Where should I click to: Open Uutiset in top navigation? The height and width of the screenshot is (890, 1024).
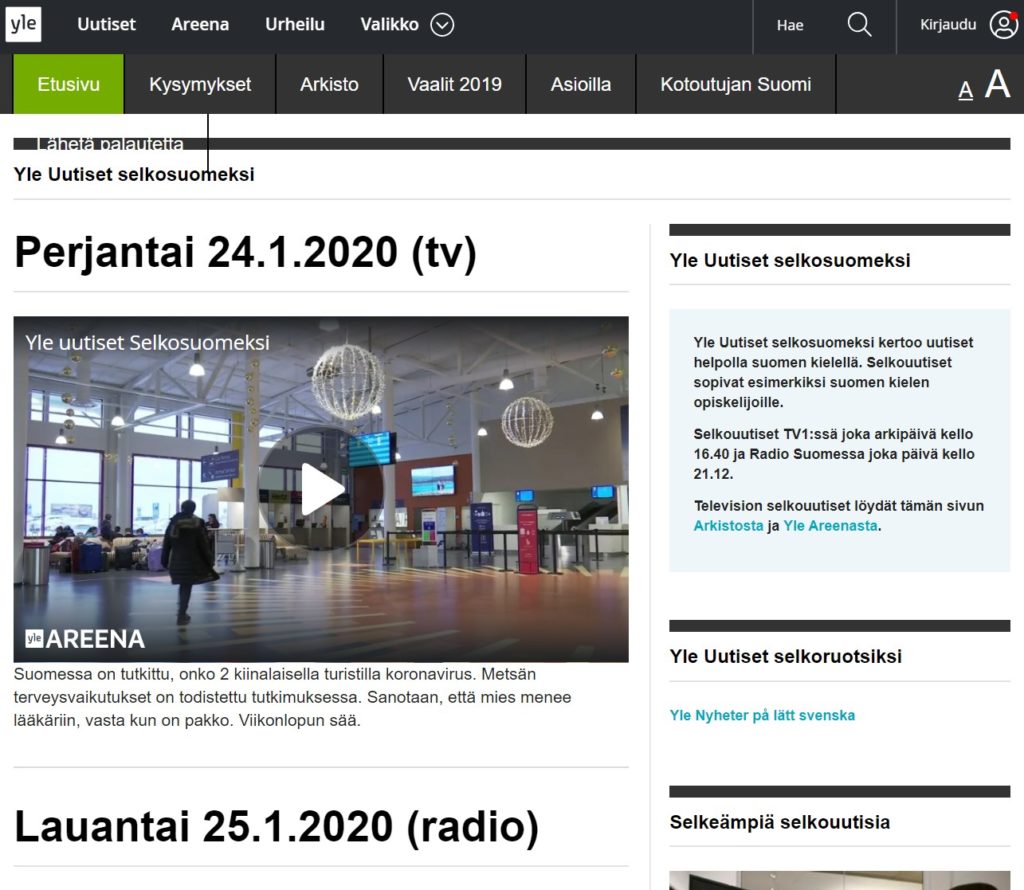[106, 25]
